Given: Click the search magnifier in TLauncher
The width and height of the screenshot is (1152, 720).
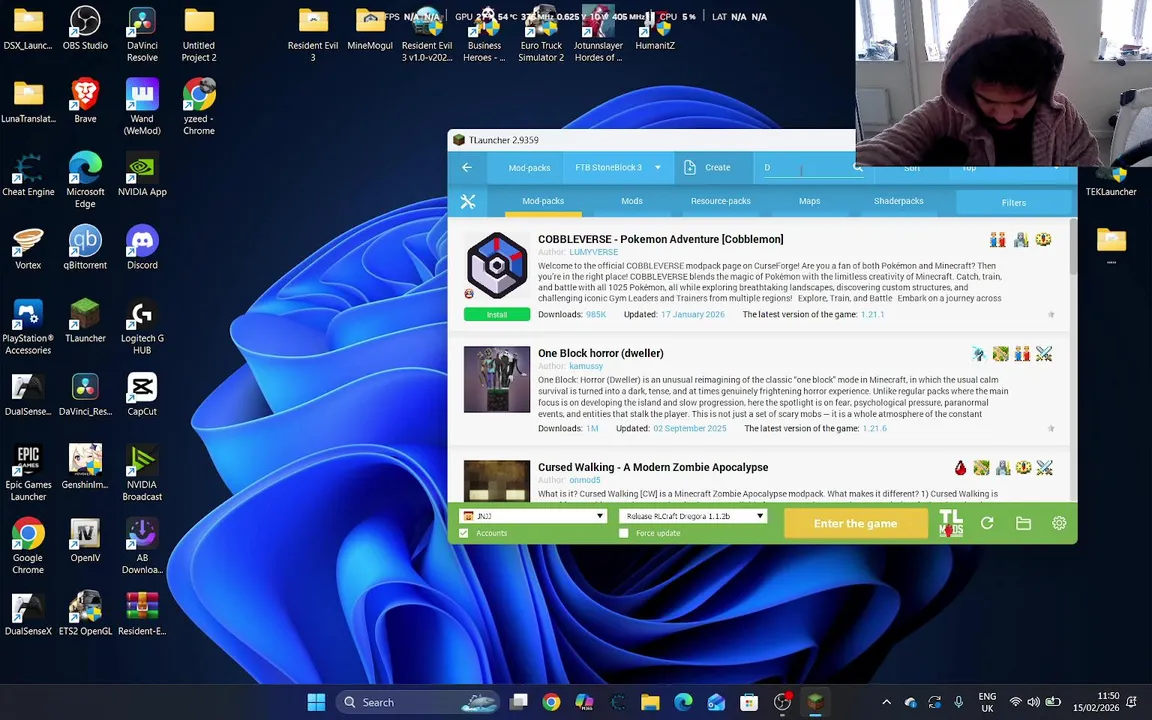Looking at the screenshot, I should click(857, 168).
